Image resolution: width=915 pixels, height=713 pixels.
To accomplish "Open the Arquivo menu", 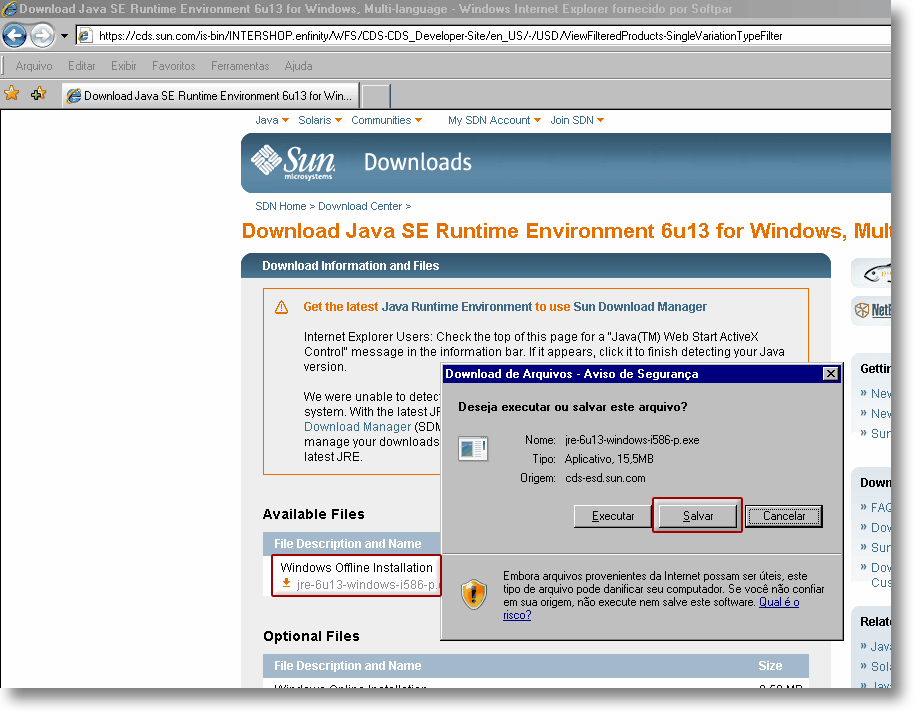I will click(x=34, y=66).
